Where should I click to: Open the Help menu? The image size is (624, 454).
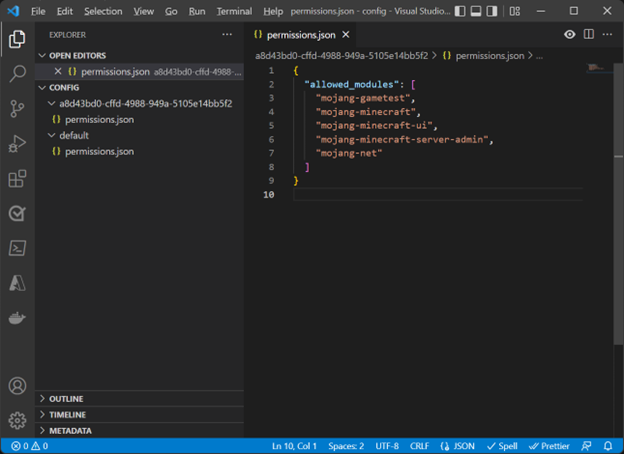click(273, 11)
